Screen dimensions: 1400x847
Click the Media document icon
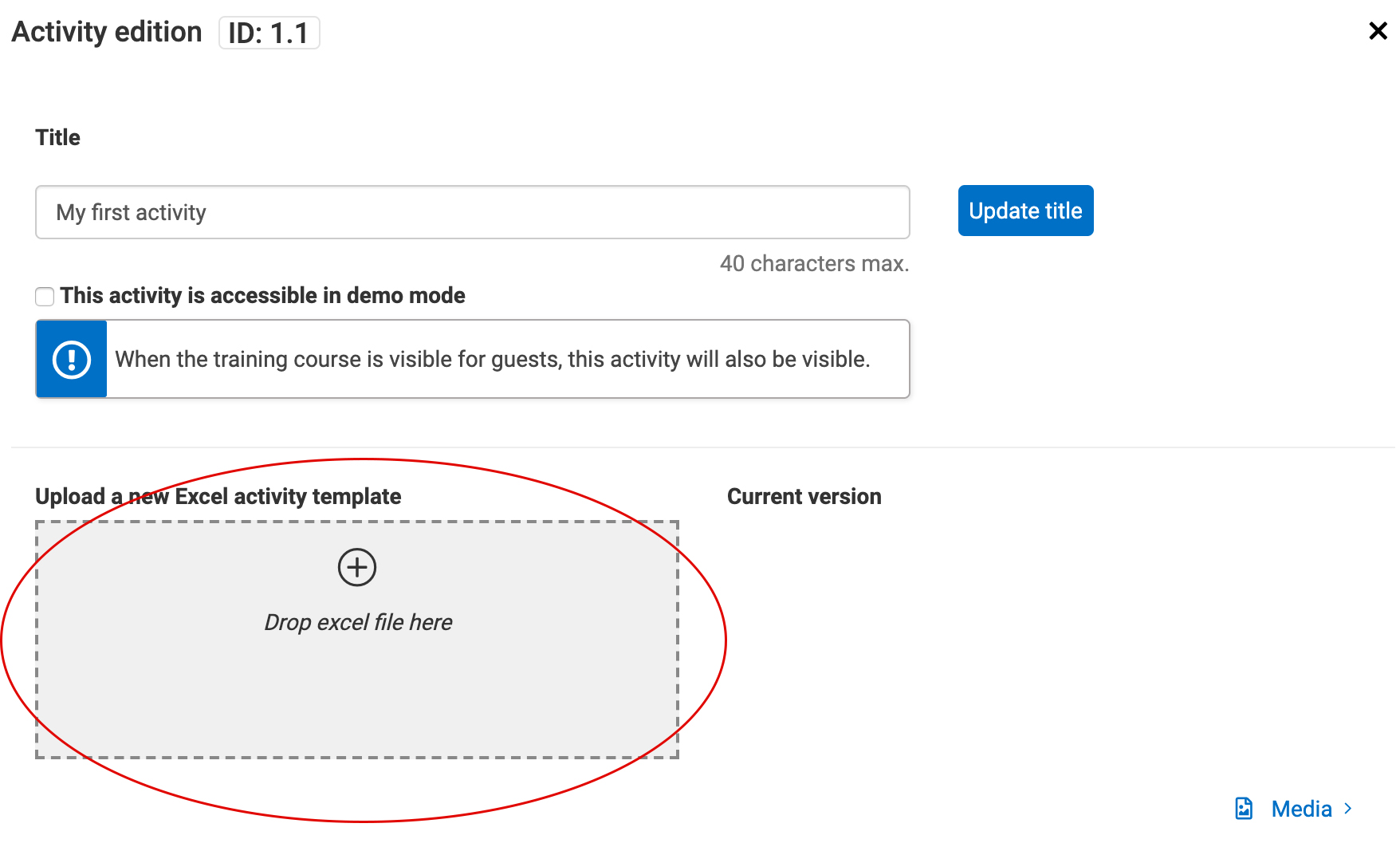(1244, 808)
